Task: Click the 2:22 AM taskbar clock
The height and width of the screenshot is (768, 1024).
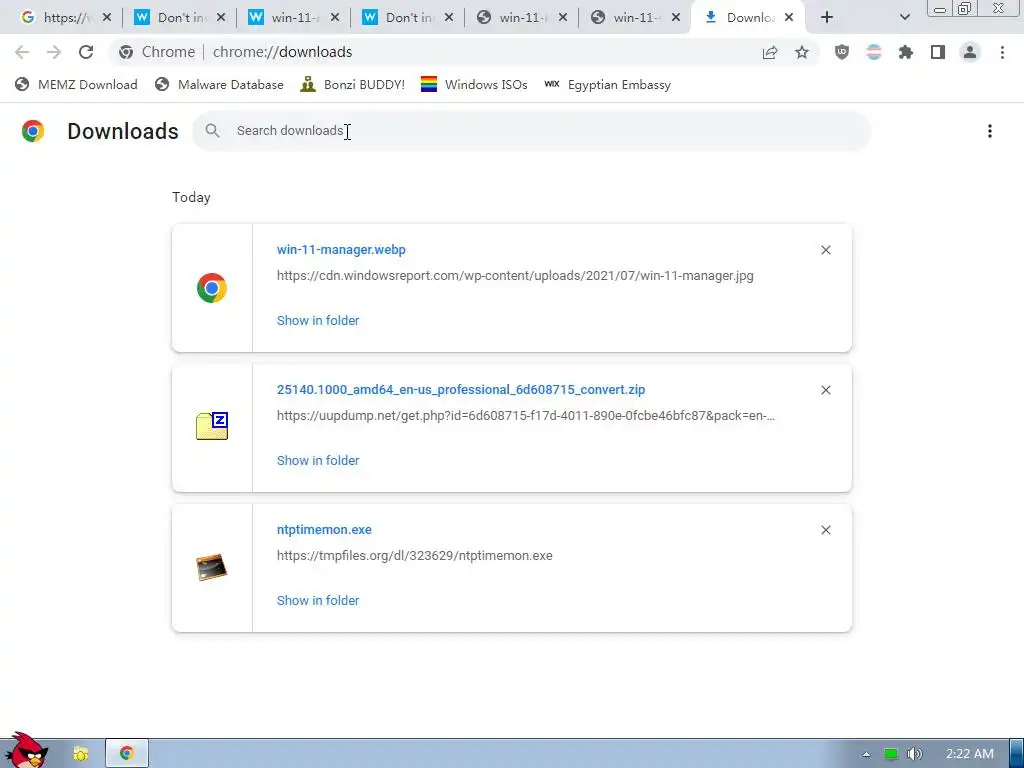Action: (969, 754)
